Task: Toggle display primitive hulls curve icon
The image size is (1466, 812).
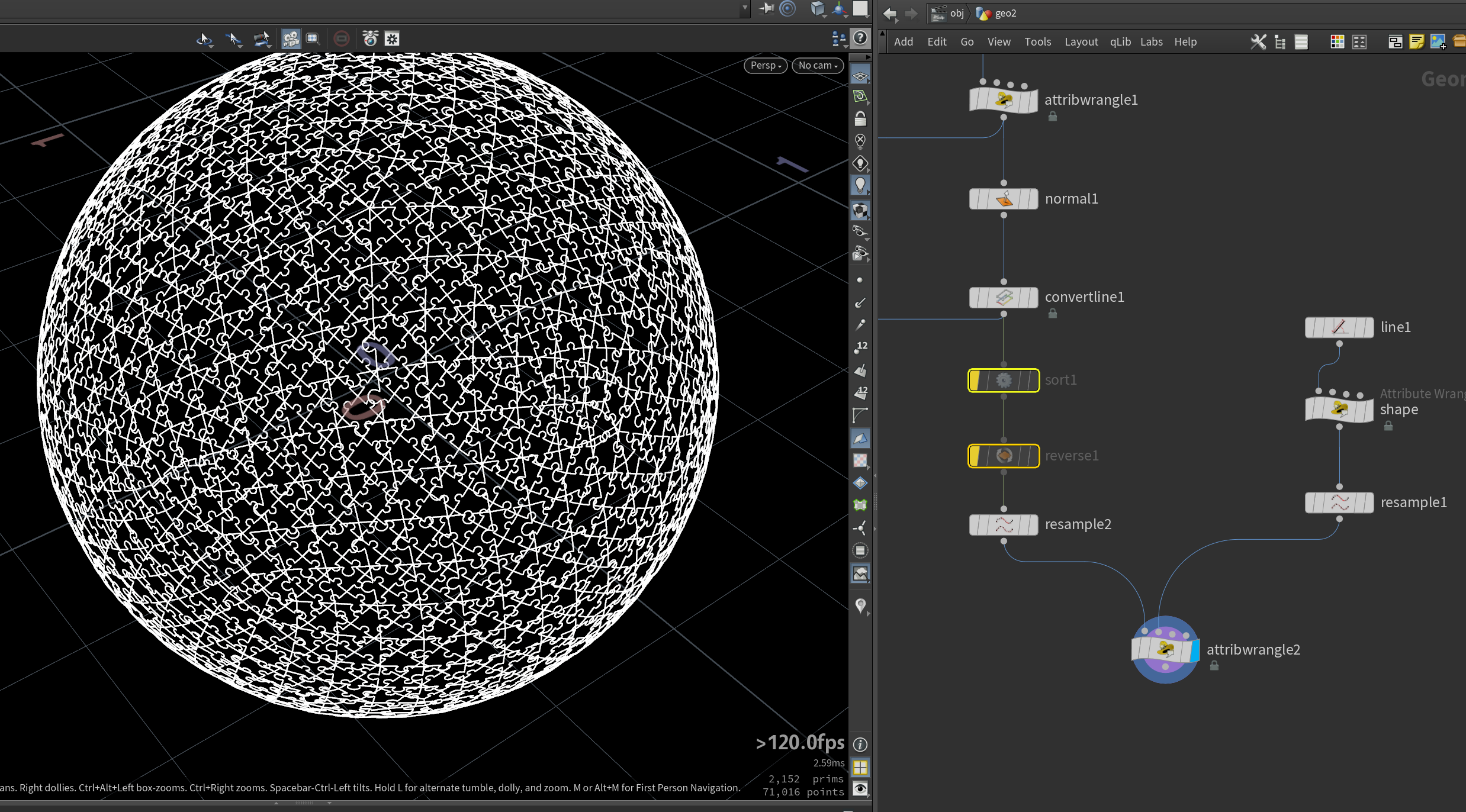Action: click(860, 415)
